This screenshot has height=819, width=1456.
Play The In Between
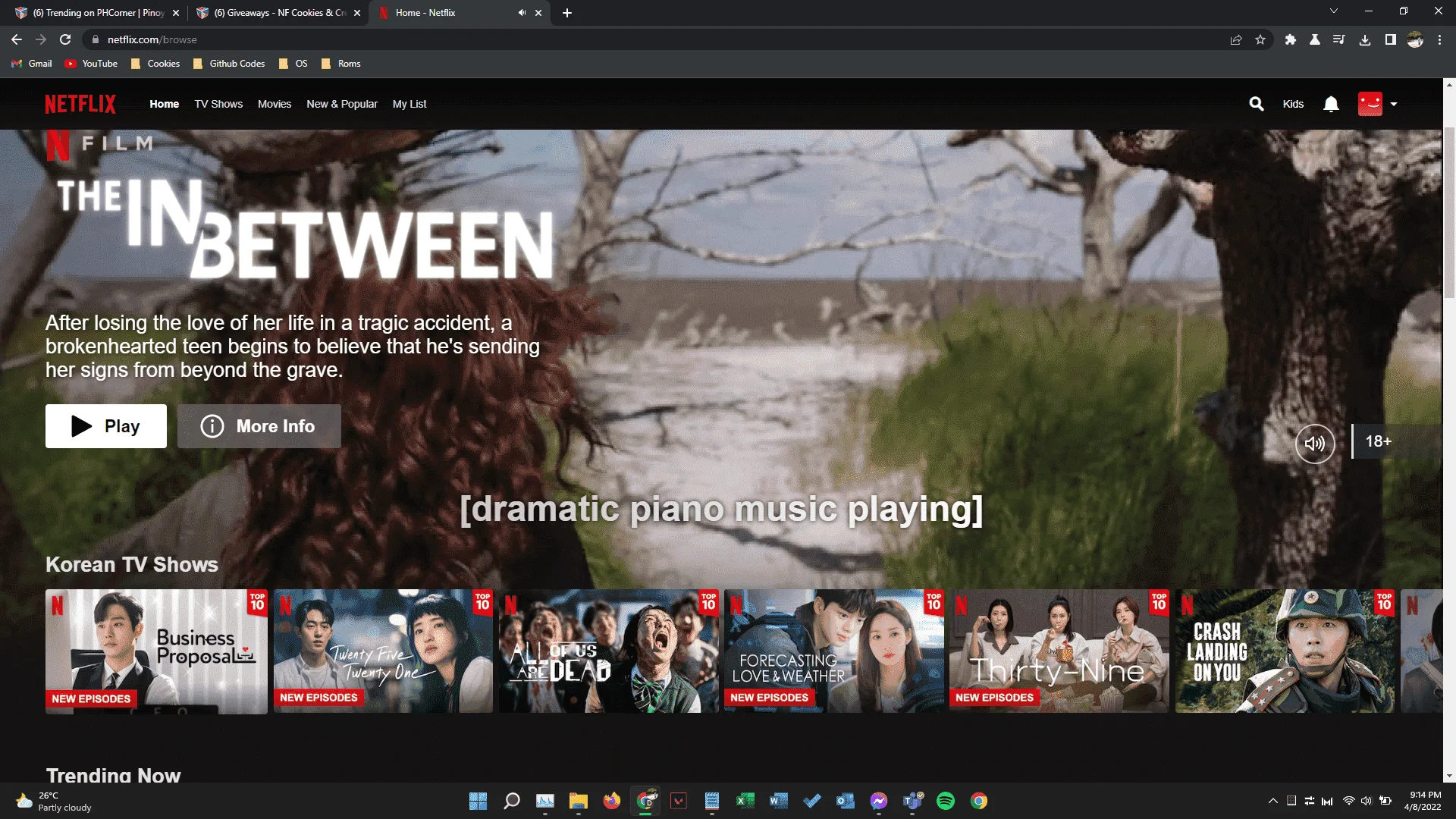coord(106,426)
